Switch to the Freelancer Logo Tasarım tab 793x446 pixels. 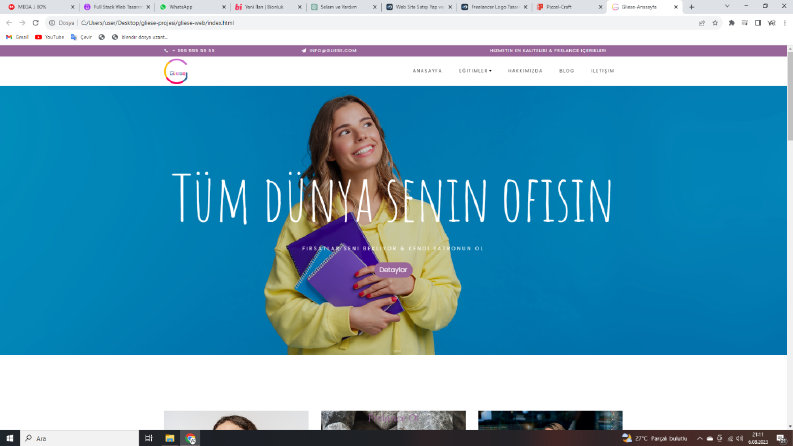pyautogui.click(x=494, y=7)
